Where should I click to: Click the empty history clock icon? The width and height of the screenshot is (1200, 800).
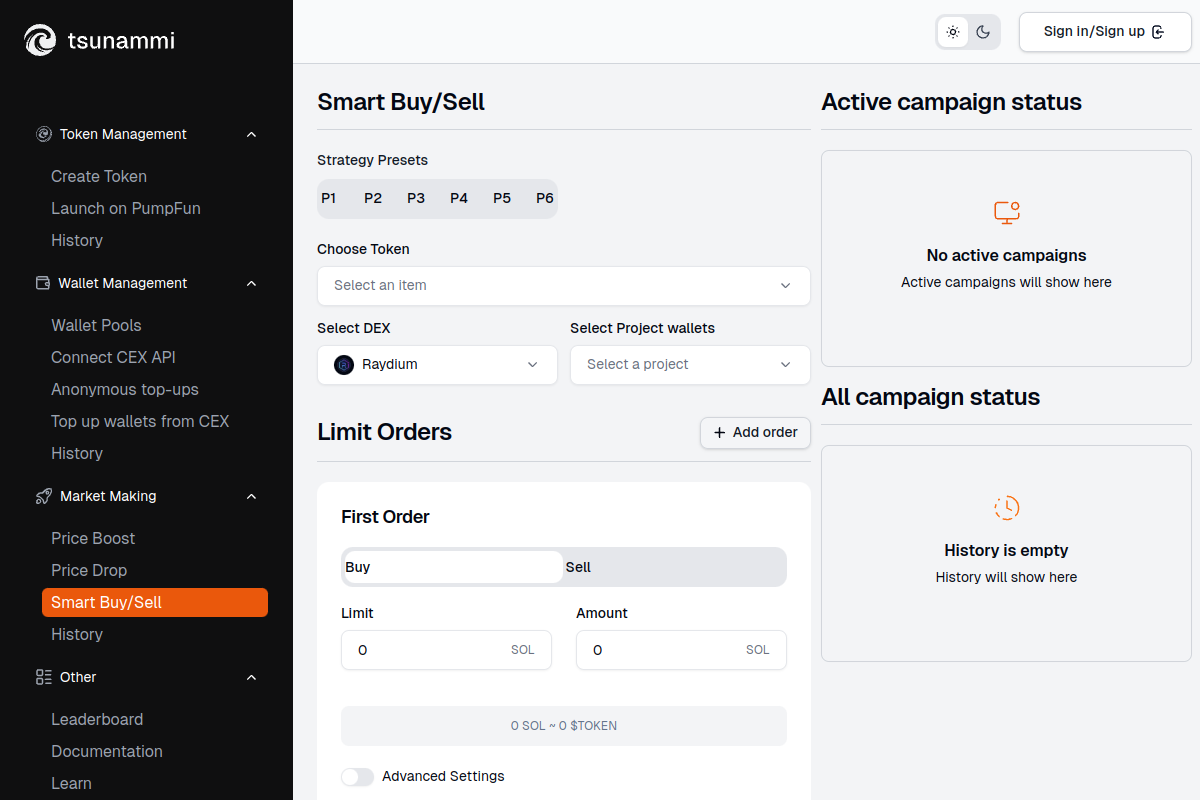1006,507
